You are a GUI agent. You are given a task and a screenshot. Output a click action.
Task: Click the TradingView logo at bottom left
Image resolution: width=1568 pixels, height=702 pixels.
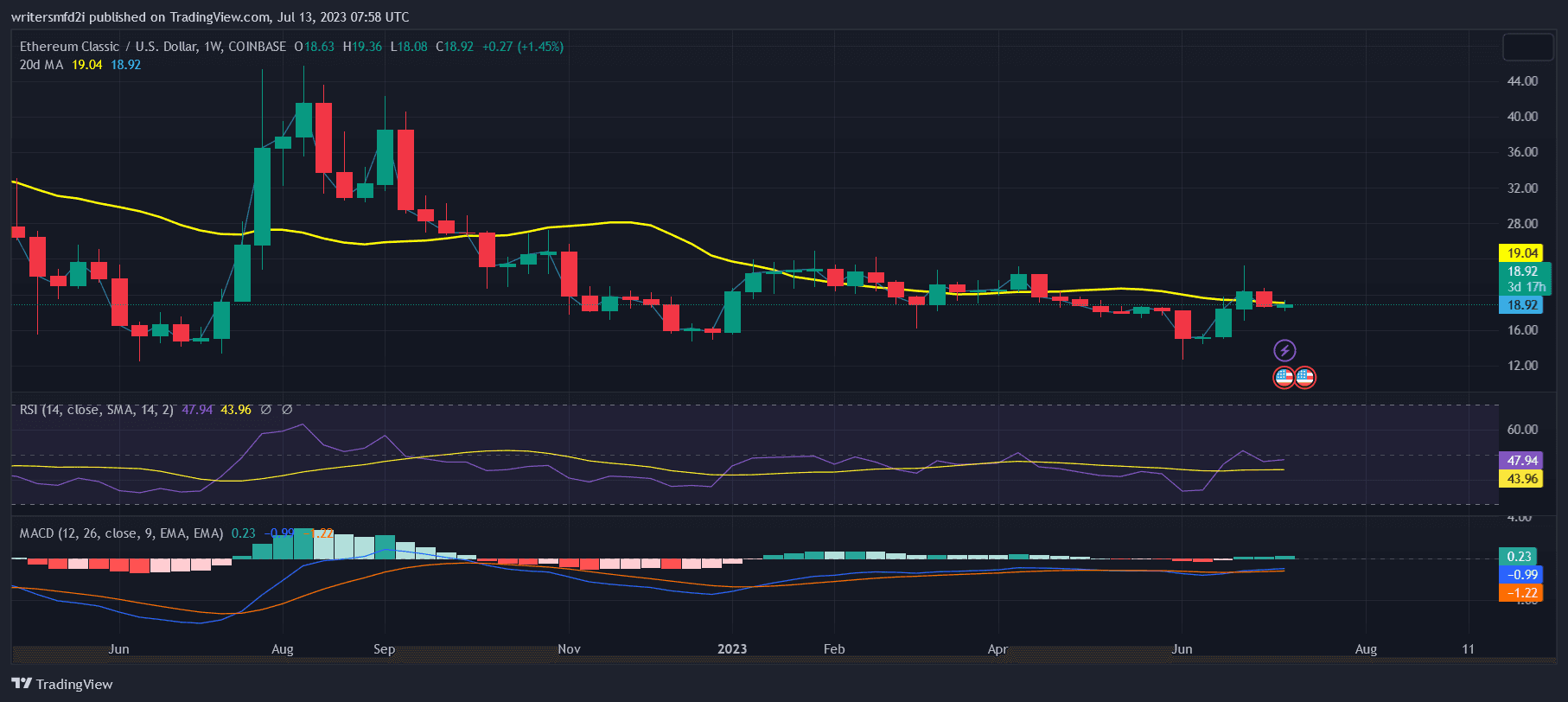tap(22, 684)
